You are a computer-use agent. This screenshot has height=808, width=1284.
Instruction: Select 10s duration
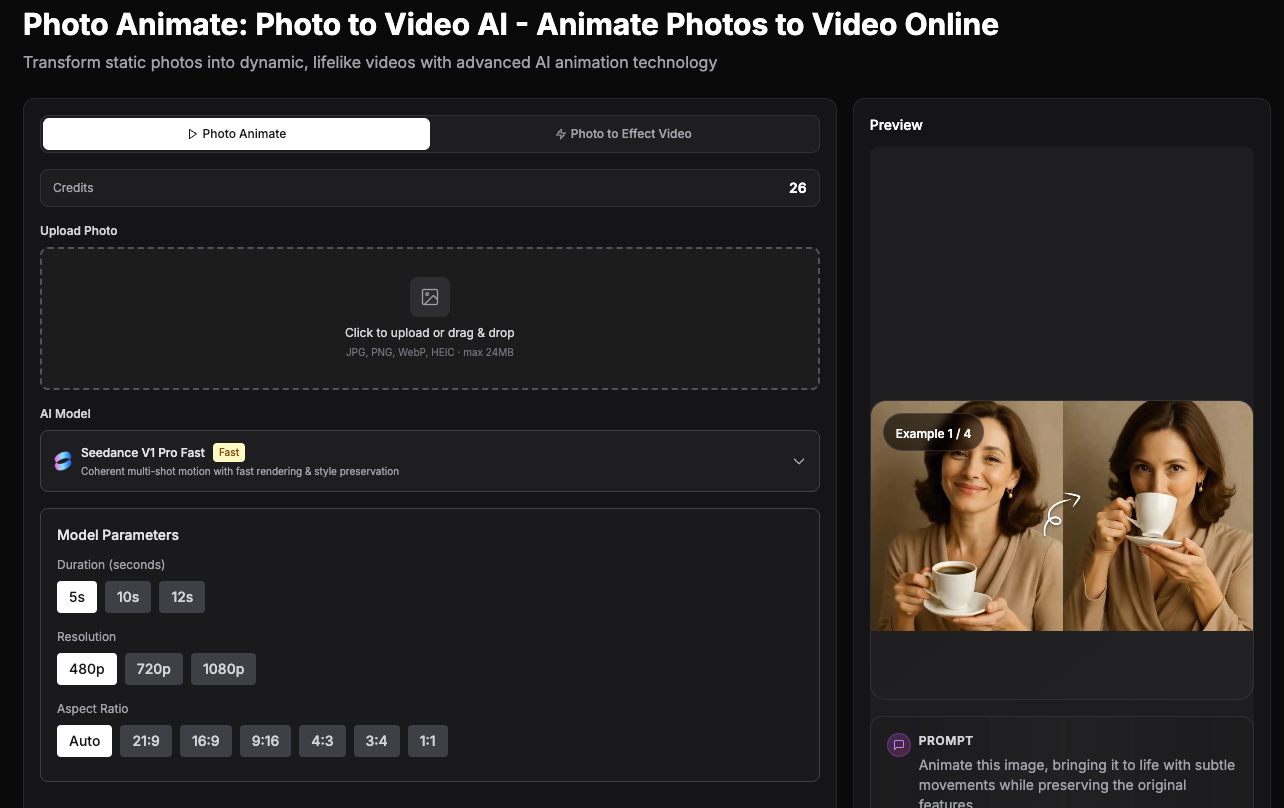tap(127, 596)
